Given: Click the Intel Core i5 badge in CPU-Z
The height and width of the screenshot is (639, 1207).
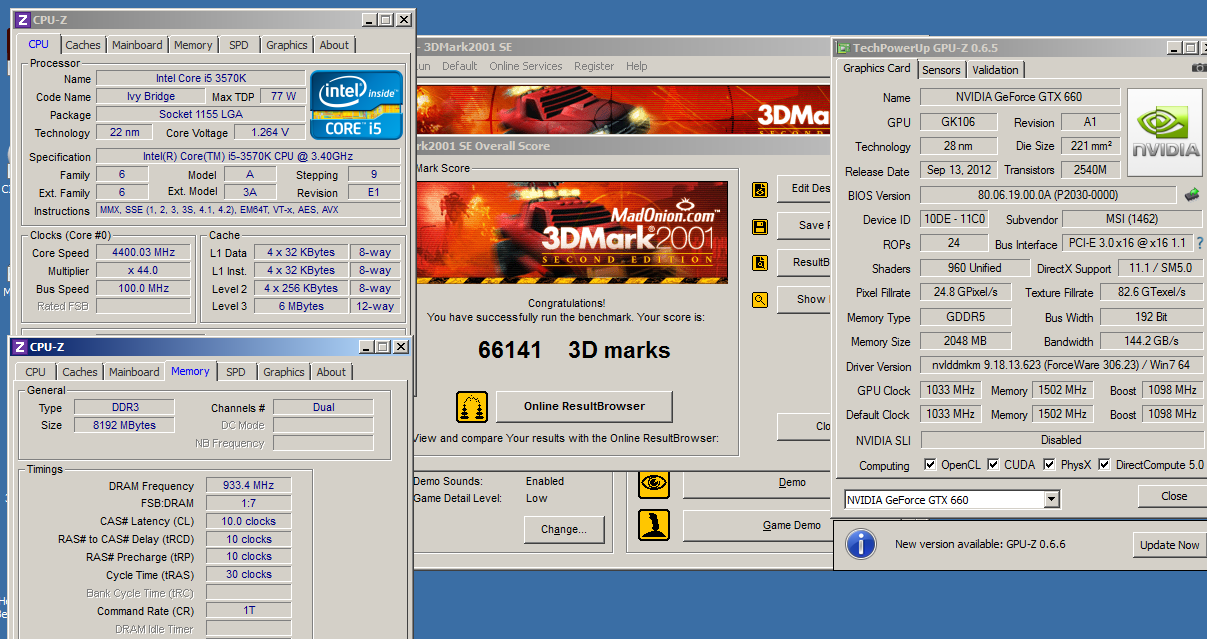Looking at the screenshot, I should pyautogui.click(x=356, y=104).
